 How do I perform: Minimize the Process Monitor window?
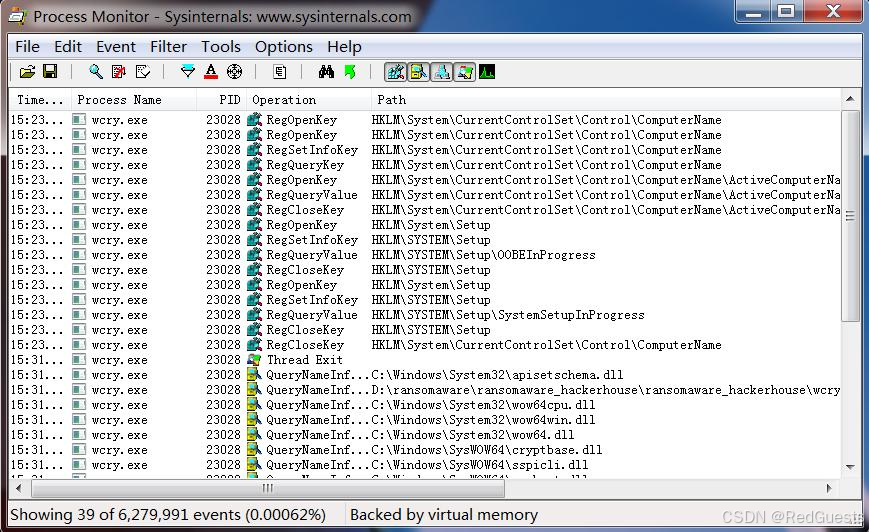pyautogui.click(x=754, y=12)
